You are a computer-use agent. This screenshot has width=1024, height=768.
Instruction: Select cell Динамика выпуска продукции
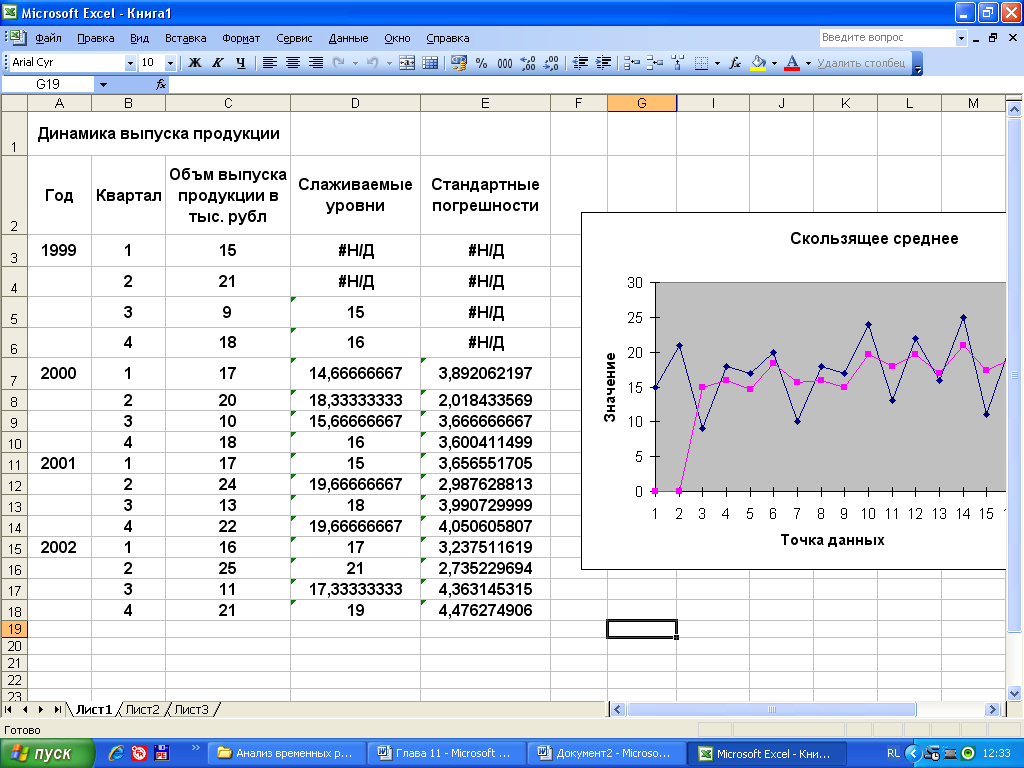(x=159, y=133)
